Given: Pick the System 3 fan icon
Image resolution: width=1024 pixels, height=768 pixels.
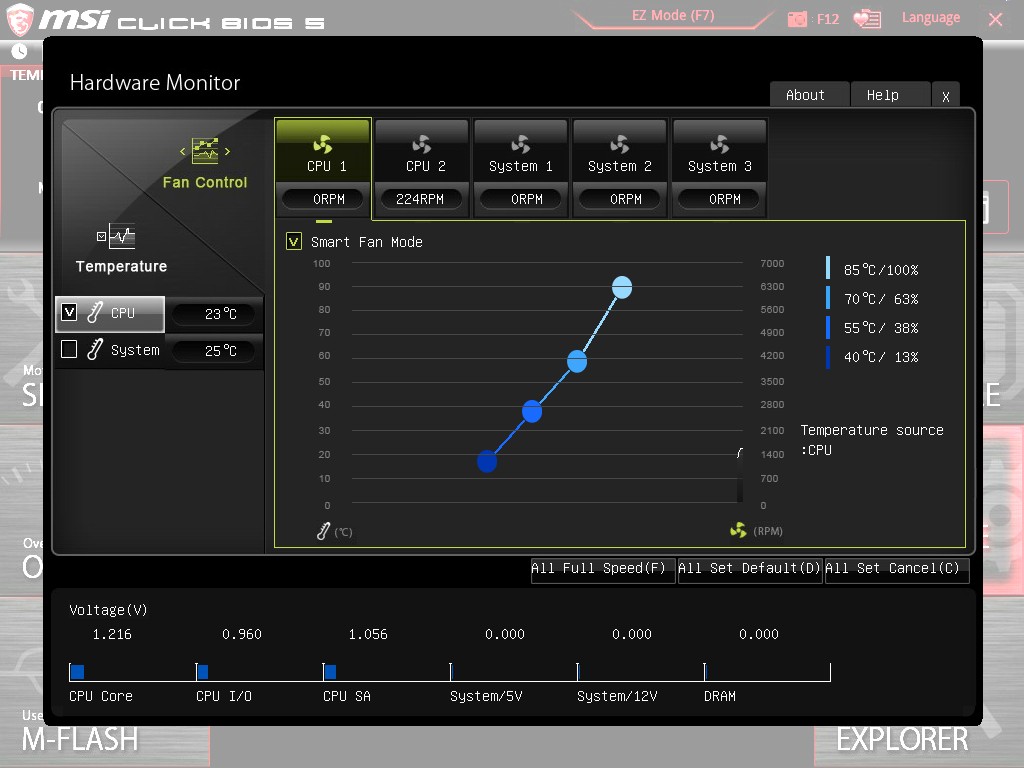Looking at the screenshot, I should coord(719,144).
